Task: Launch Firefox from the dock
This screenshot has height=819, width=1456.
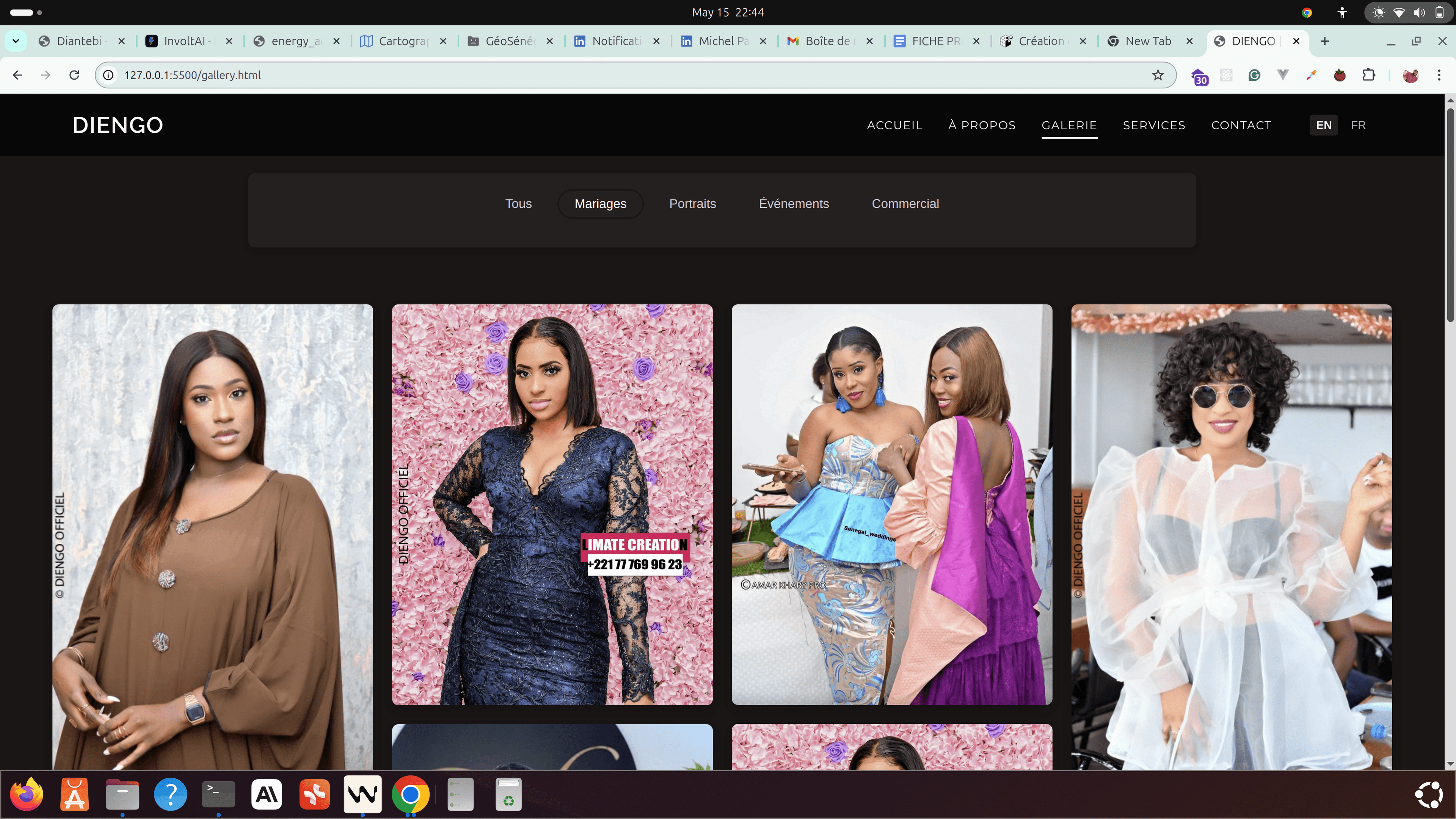Action: point(27,794)
